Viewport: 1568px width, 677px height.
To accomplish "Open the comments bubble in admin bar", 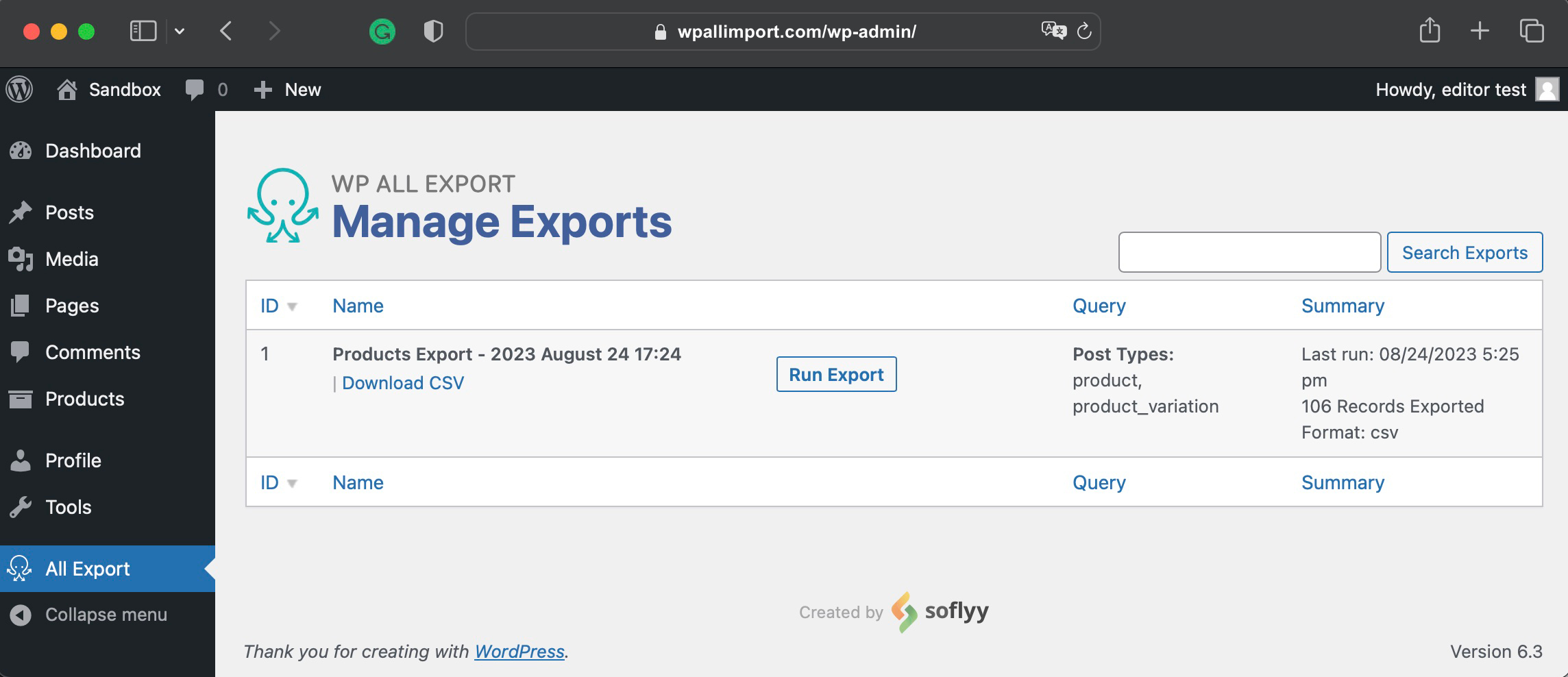I will [195, 90].
